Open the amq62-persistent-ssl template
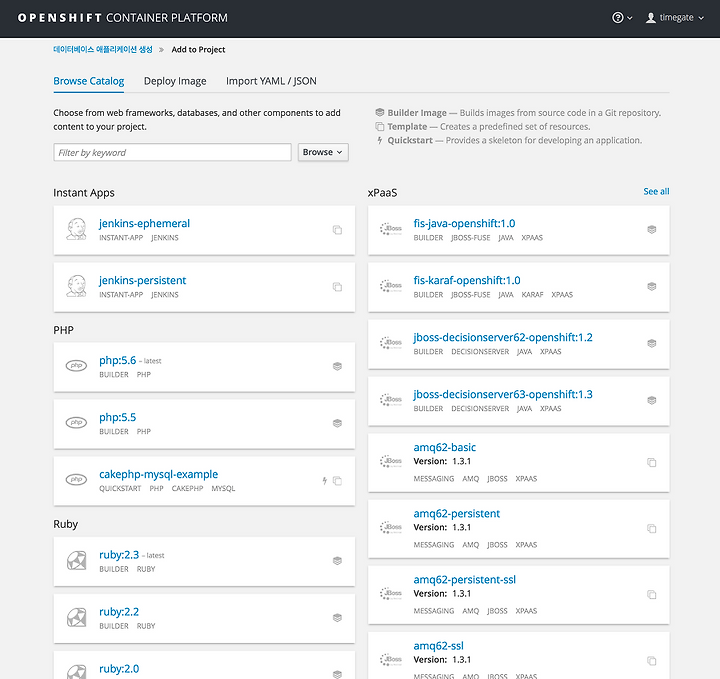Screen dimensions: 720x679 pyautogui.click(x=465, y=579)
